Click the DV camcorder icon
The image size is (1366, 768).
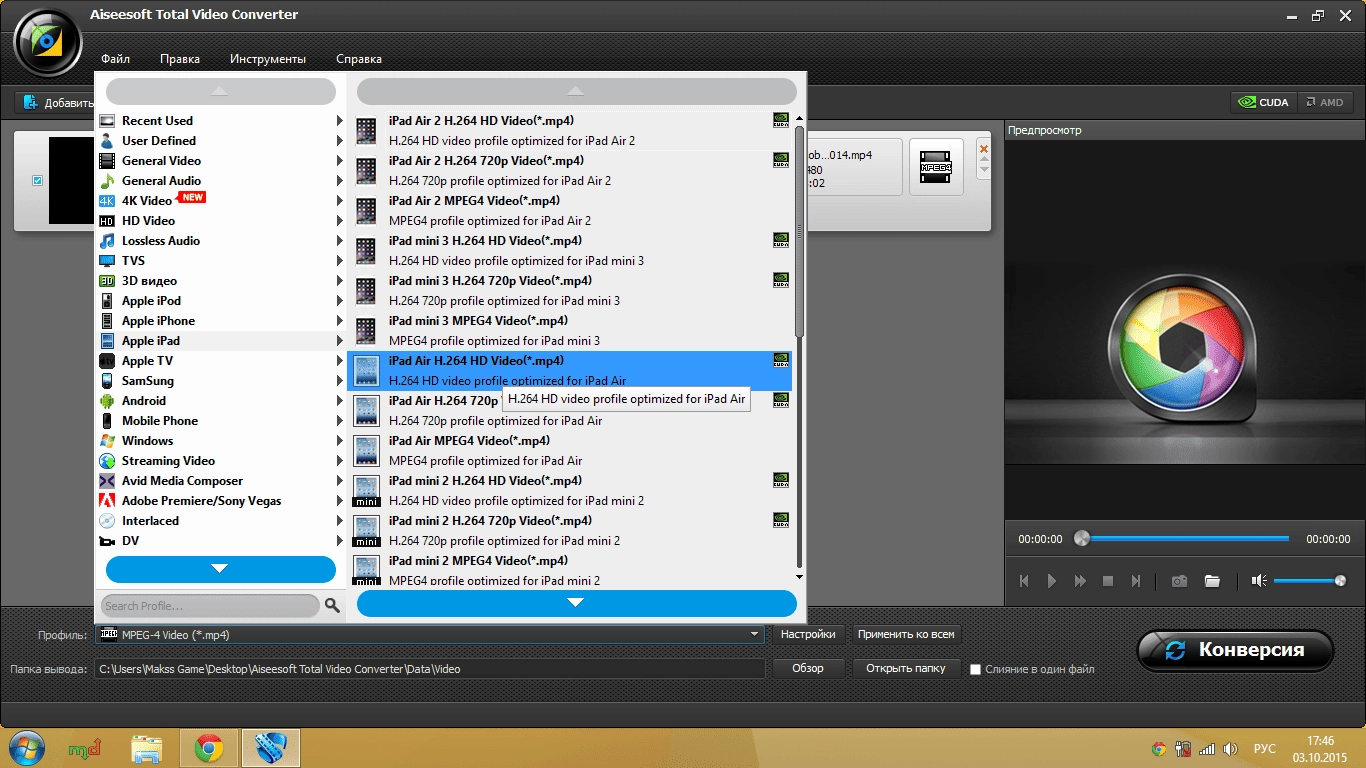(x=107, y=541)
